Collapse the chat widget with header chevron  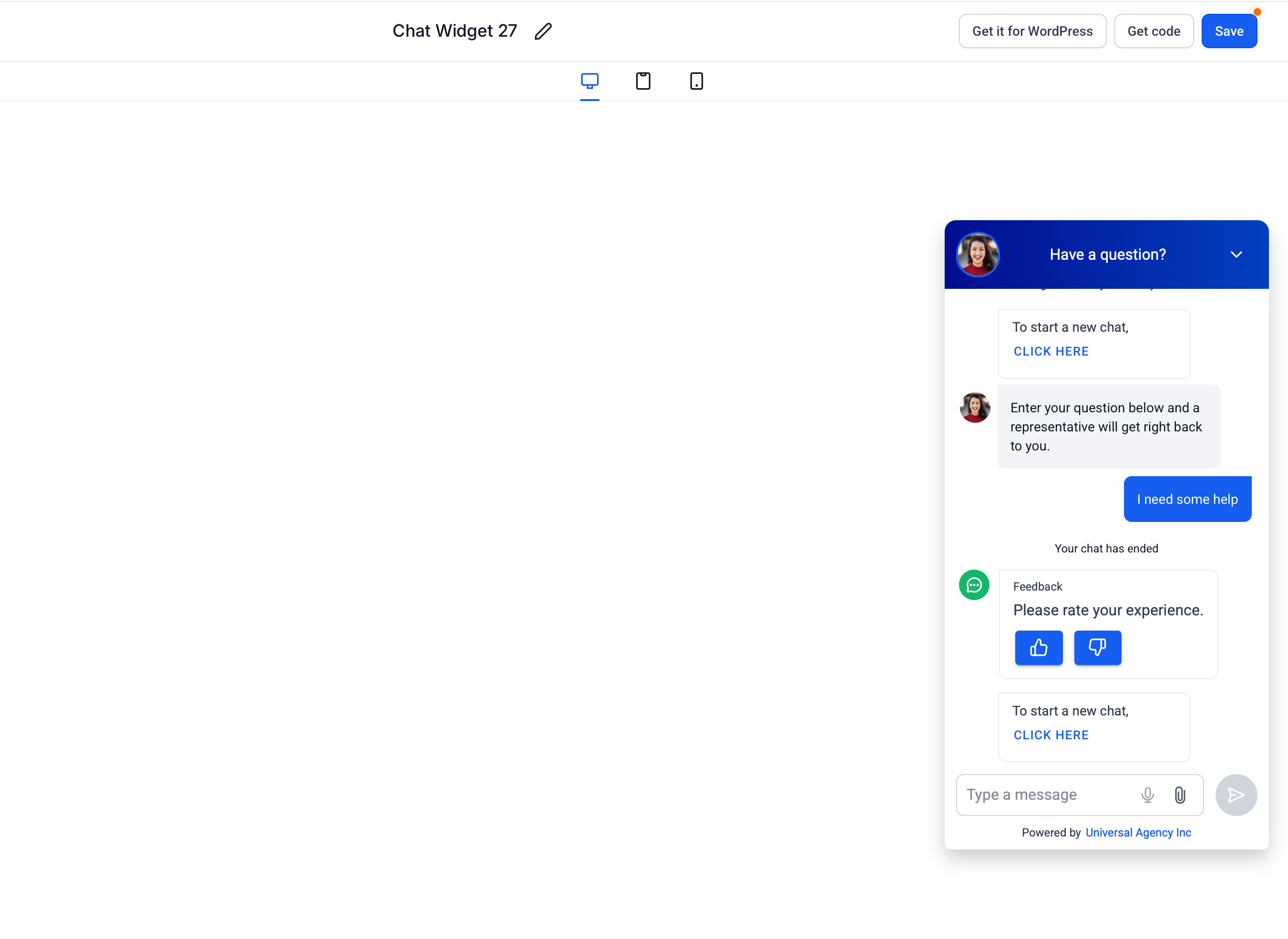coord(1236,255)
